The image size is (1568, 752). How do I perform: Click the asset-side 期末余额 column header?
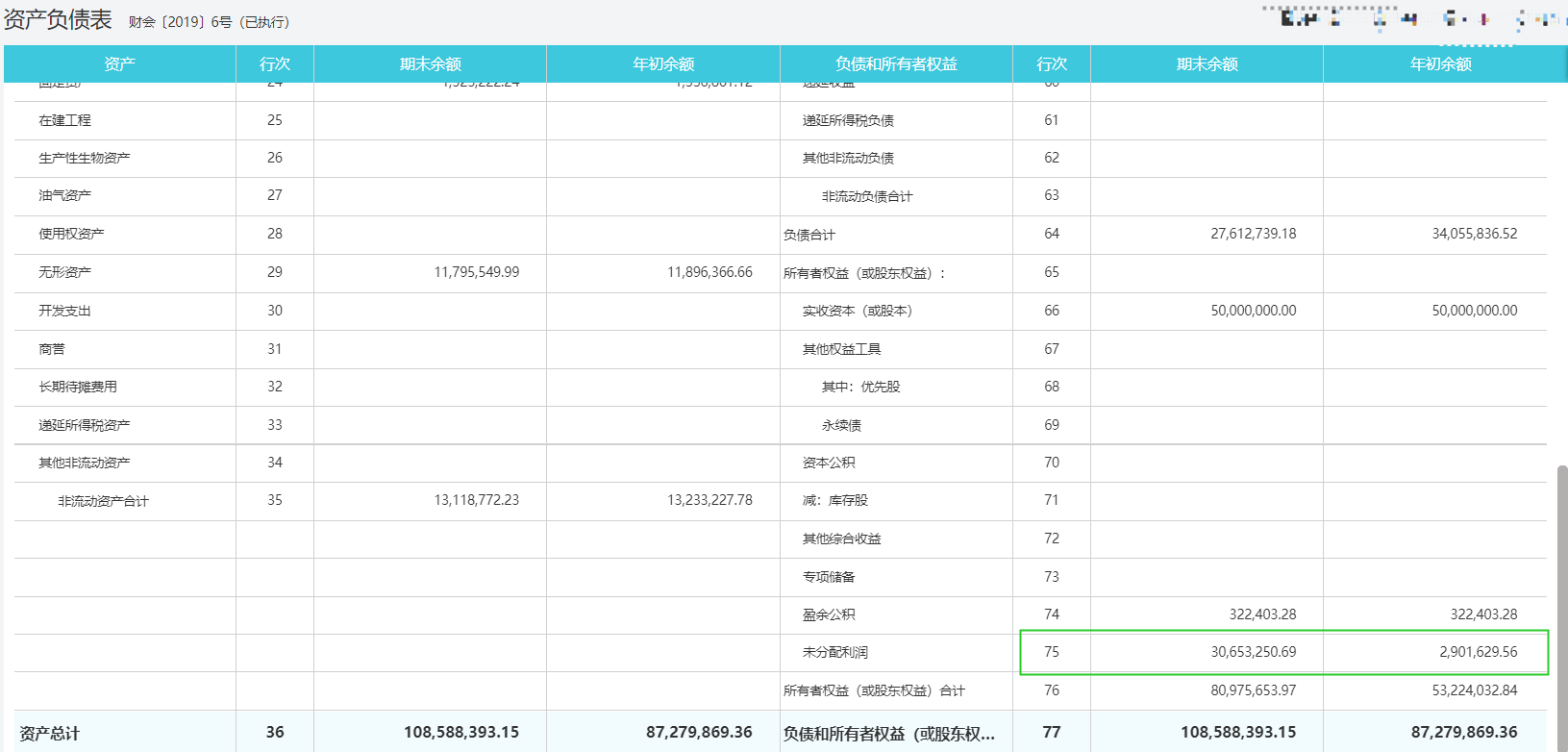click(430, 64)
